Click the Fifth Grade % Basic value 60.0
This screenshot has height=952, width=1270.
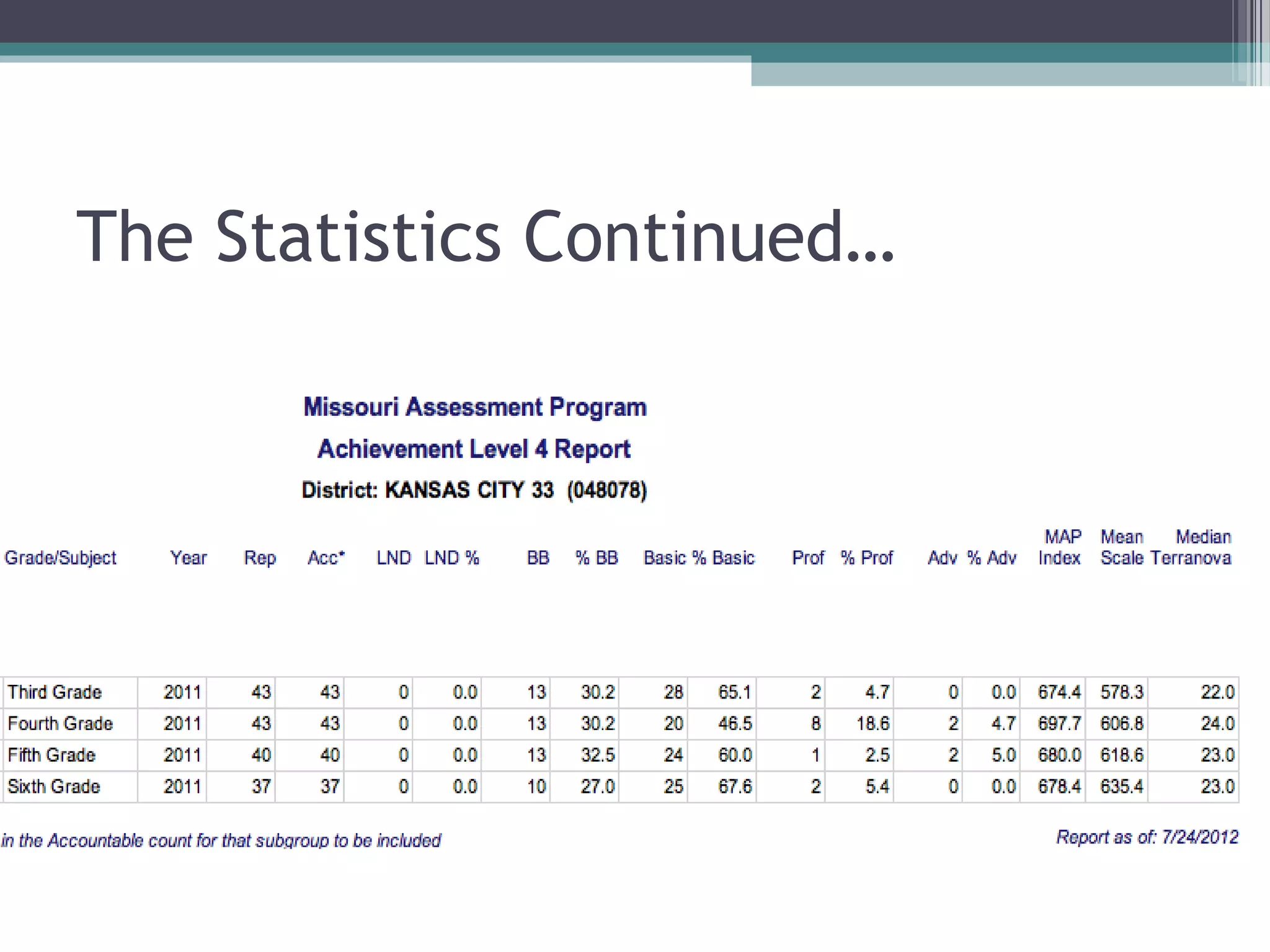pos(735,756)
